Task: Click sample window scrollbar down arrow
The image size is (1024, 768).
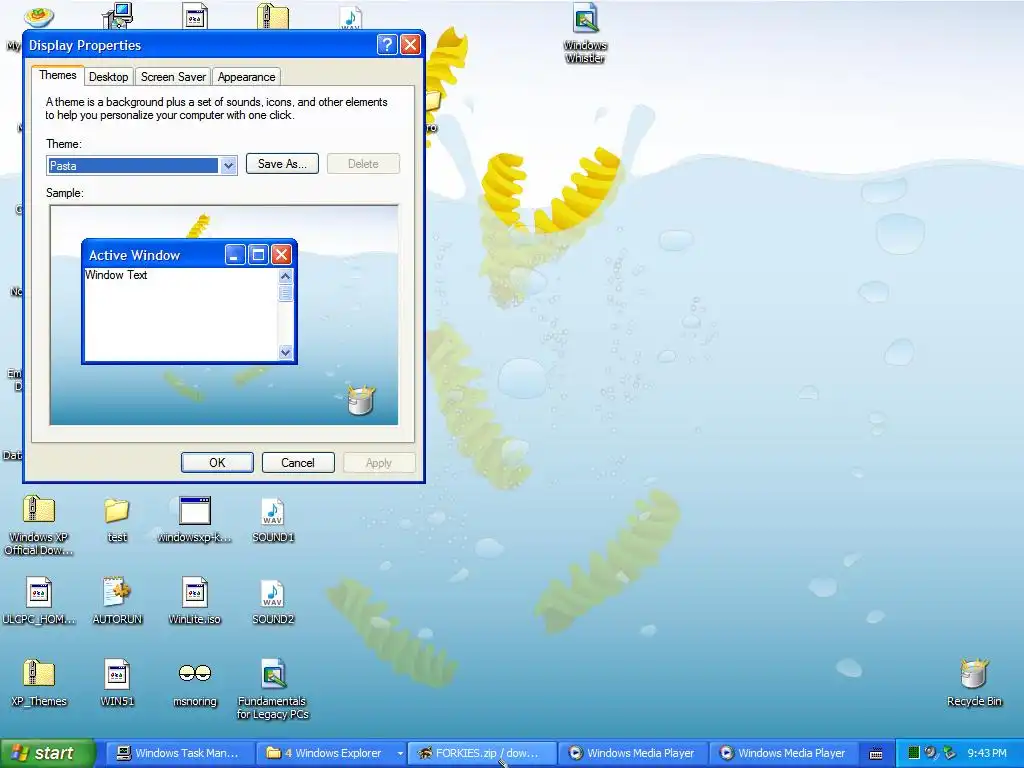Action: tap(285, 352)
